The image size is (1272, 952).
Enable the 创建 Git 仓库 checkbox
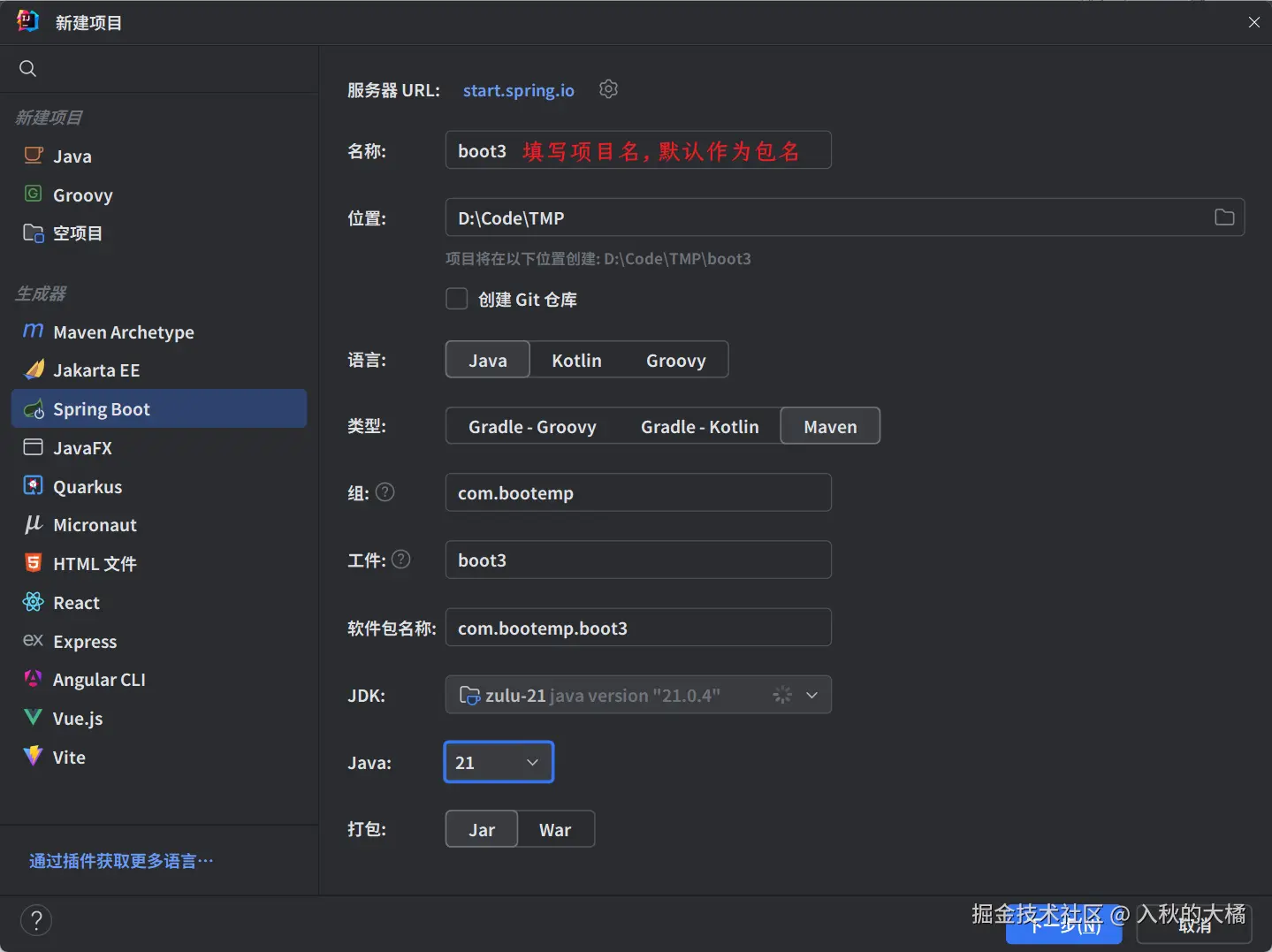(457, 299)
